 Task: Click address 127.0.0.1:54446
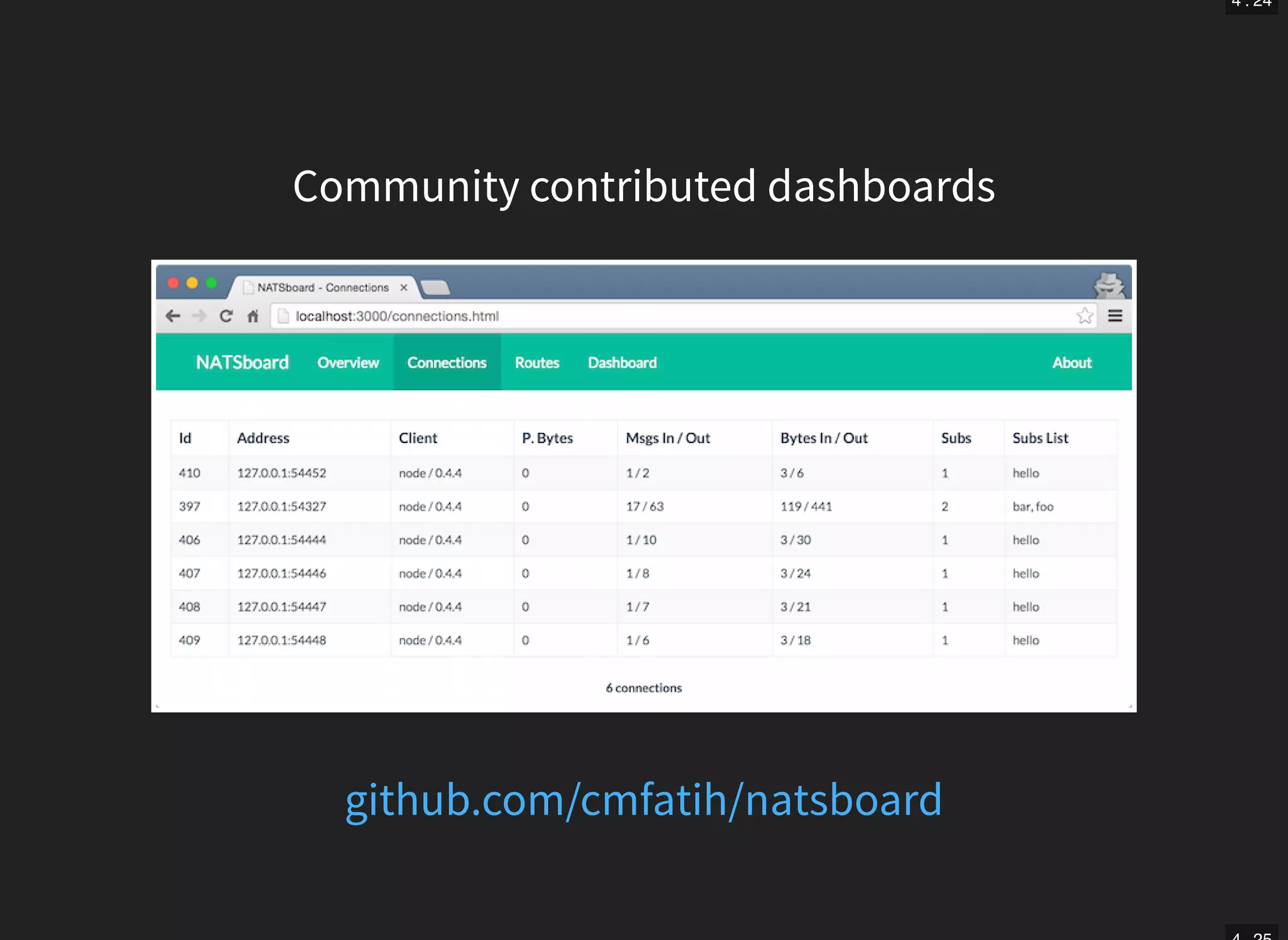tap(281, 573)
